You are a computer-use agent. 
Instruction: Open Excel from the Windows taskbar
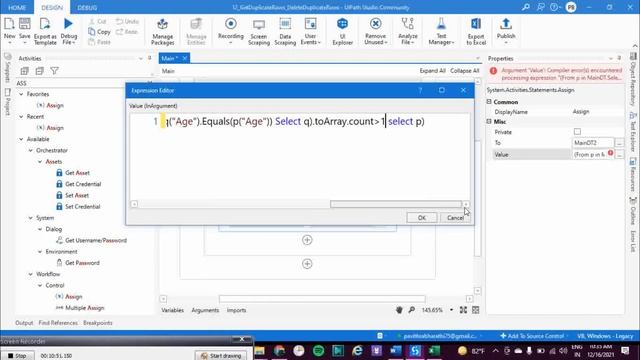pos(434,351)
